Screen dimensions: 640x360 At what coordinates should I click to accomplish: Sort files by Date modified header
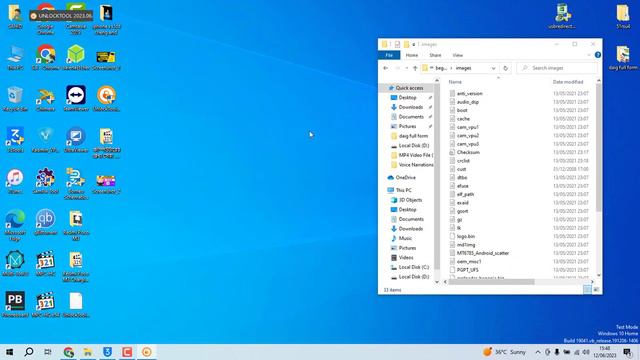(x=568, y=82)
